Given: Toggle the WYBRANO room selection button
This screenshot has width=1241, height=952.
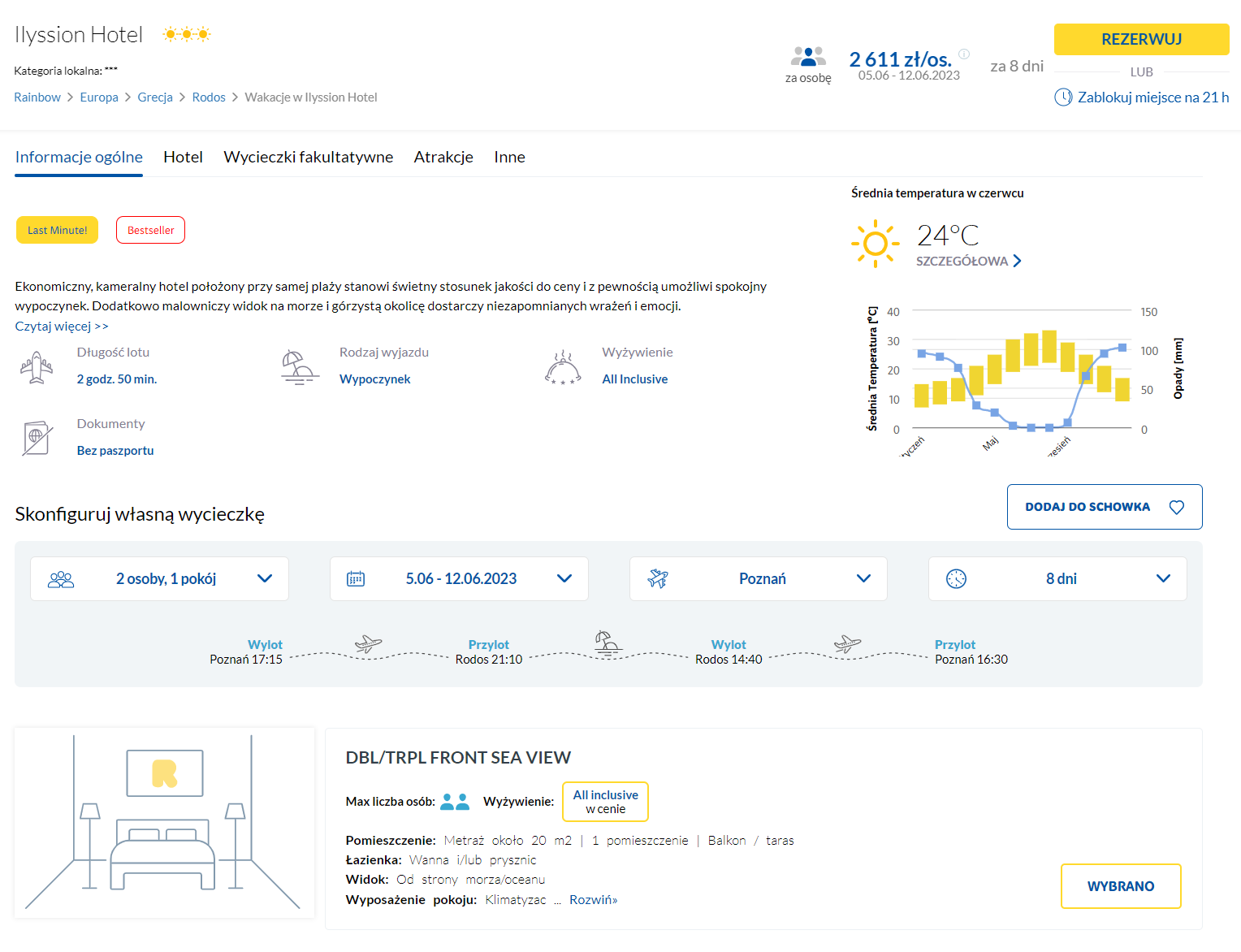Looking at the screenshot, I should 1120,886.
